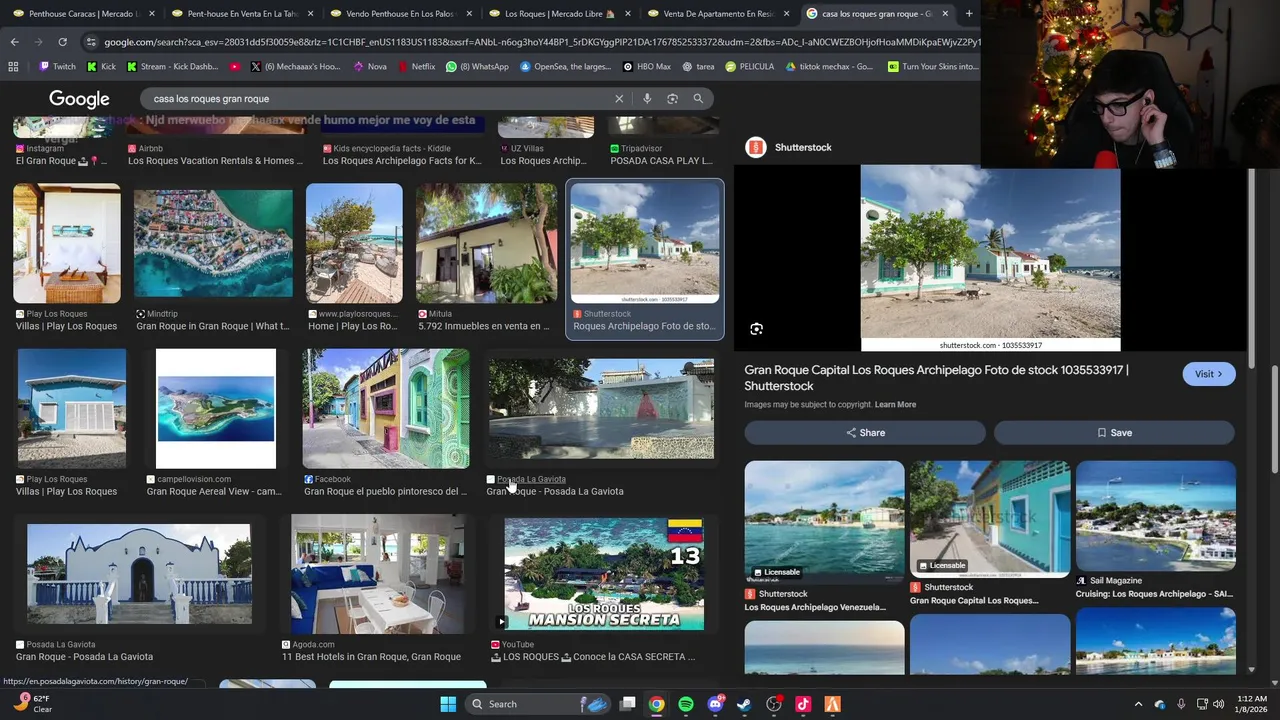
Task: Open the Netflix bookmark
Action: (416, 67)
